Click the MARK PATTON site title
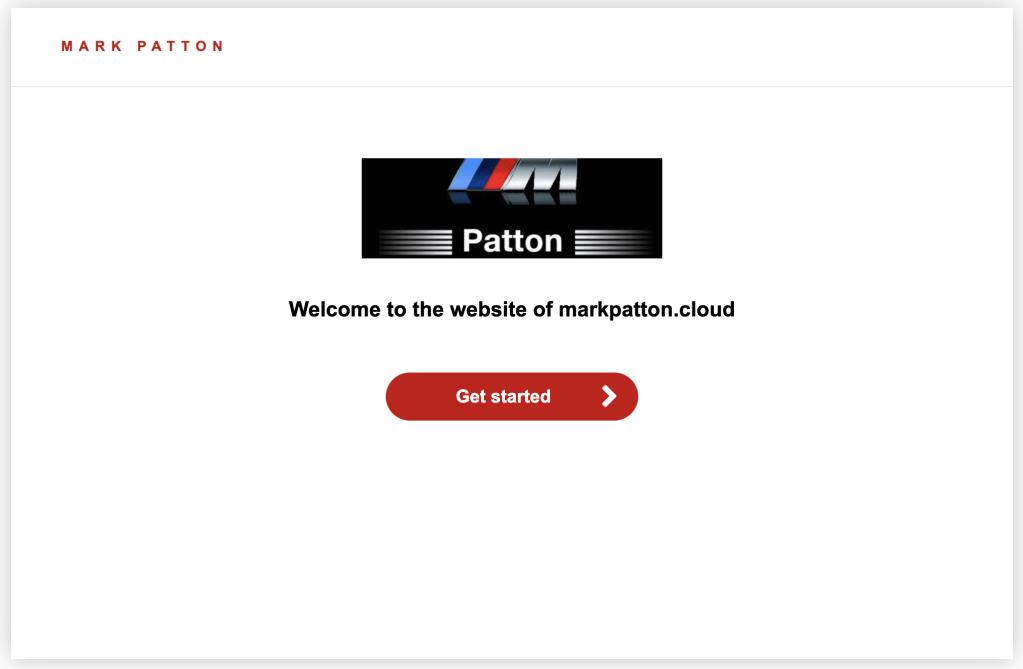This screenshot has width=1023, height=669. point(143,46)
